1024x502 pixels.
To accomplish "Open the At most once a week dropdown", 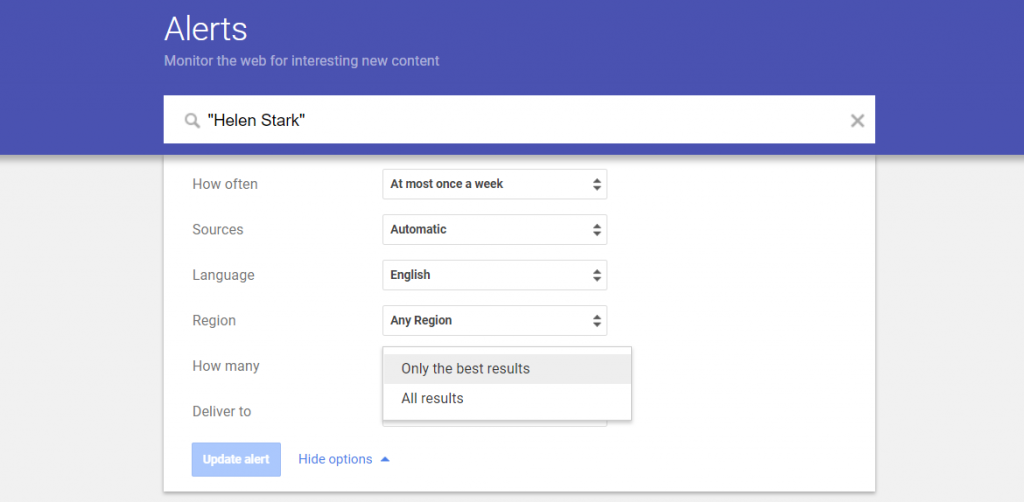I will pos(494,184).
